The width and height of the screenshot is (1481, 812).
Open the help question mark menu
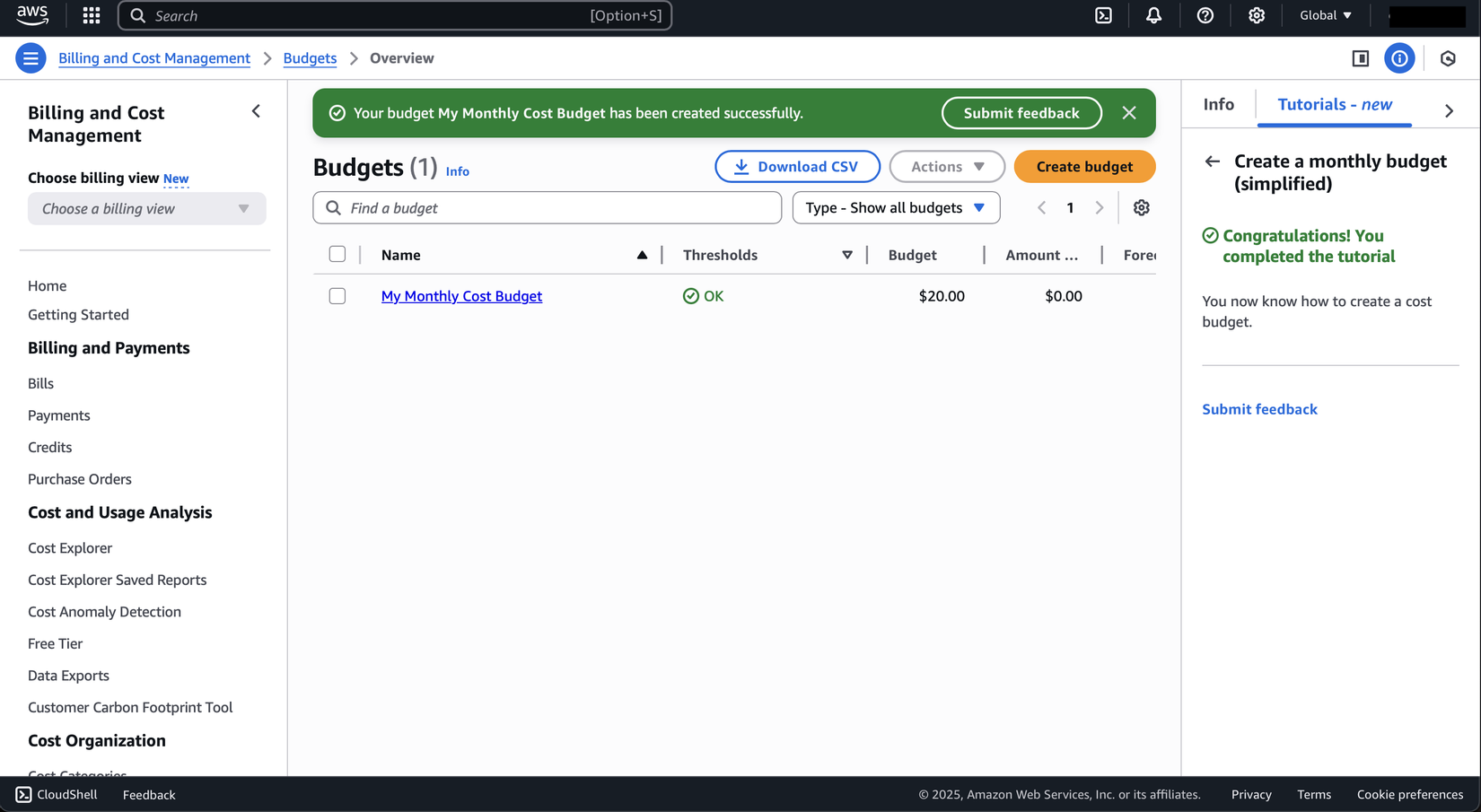coord(1205,15)
